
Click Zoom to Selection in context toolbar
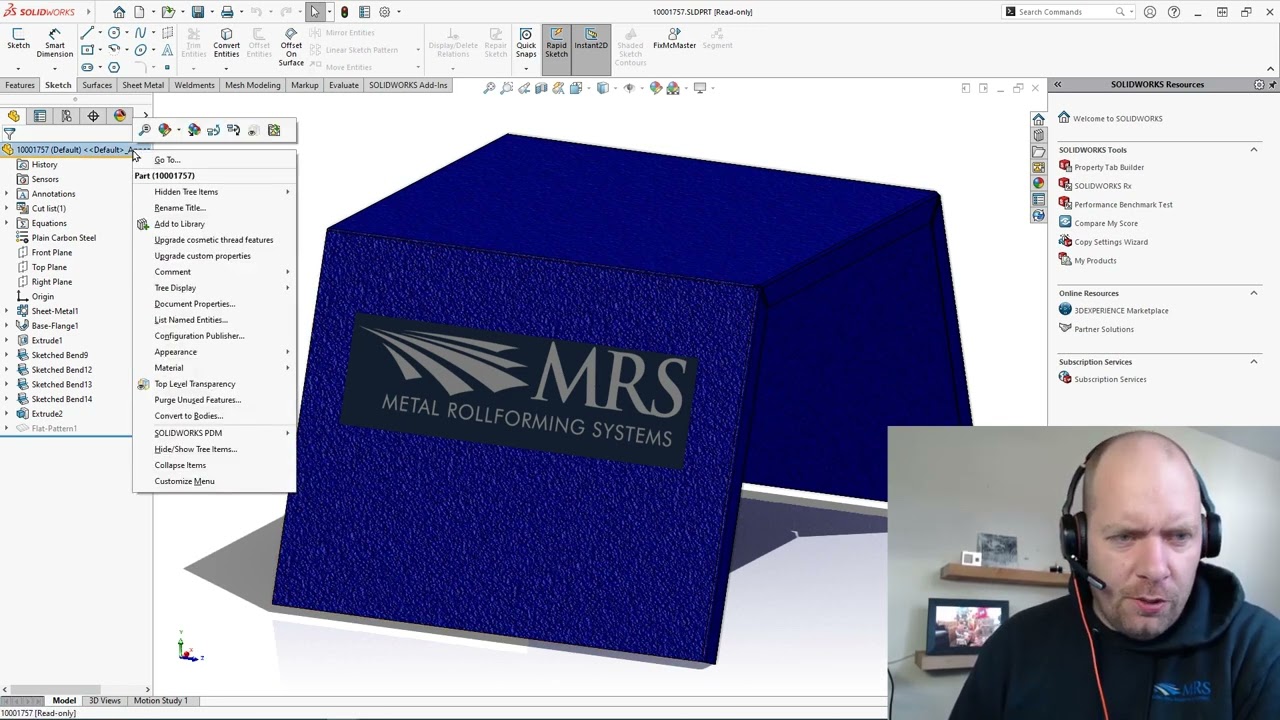click(x=145, y=130)
